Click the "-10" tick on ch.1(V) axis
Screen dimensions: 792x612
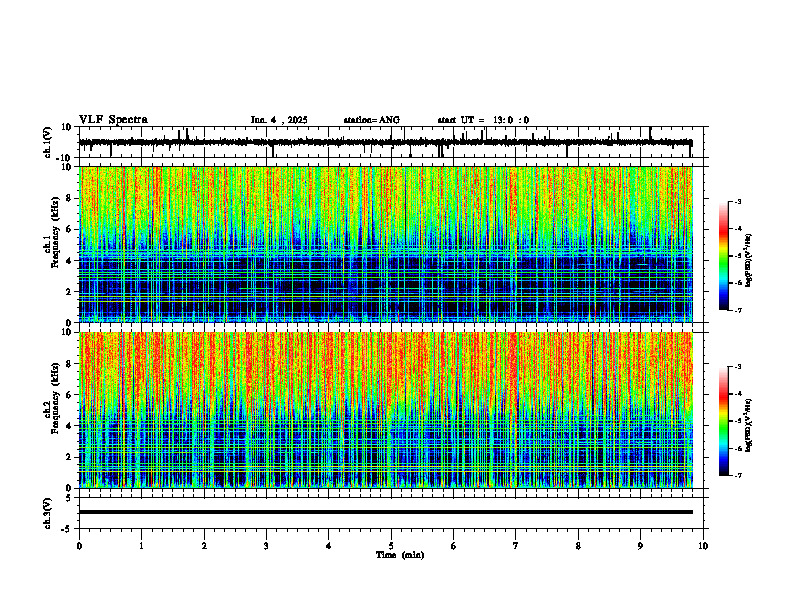[x=65, y=158]
